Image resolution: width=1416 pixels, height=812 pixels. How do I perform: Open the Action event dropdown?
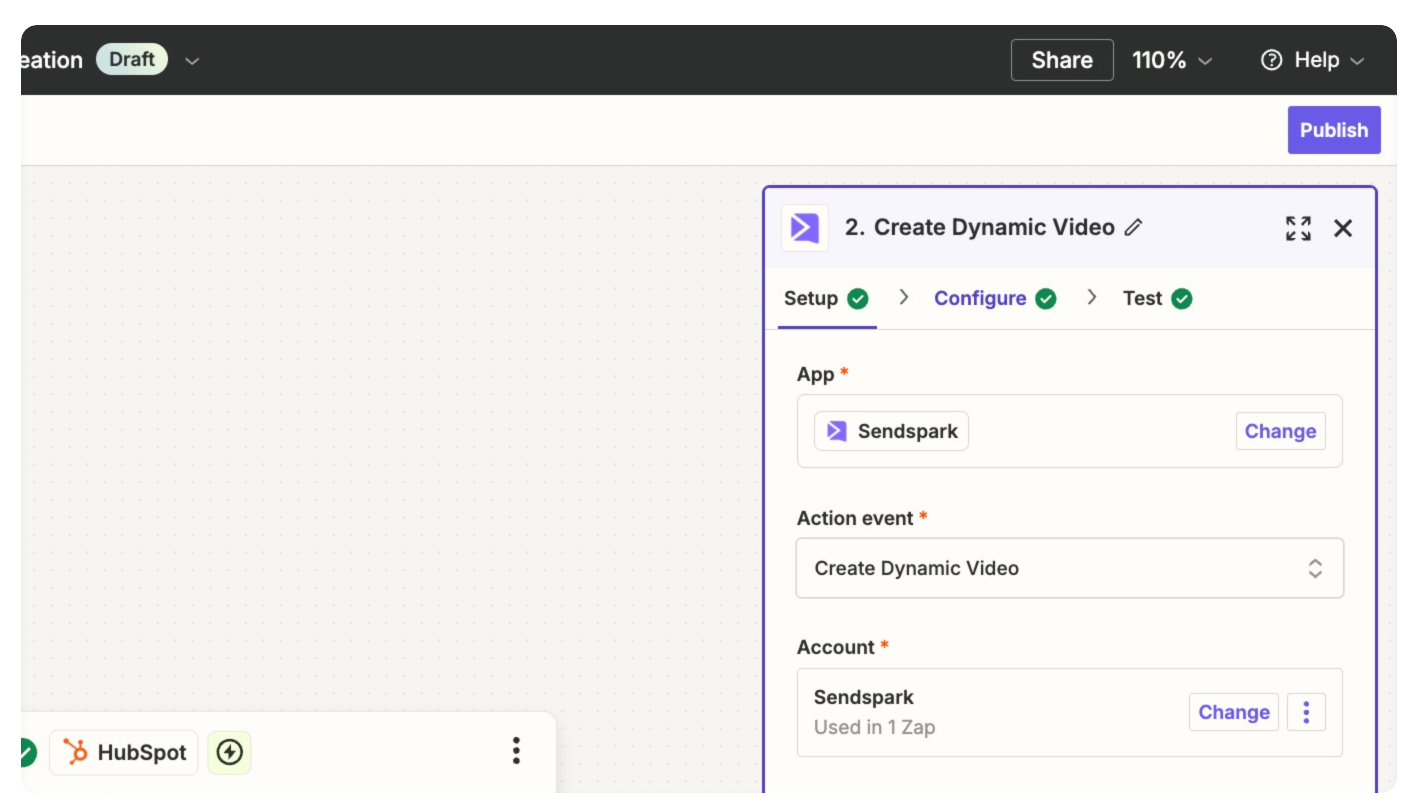coord(1069,568)
